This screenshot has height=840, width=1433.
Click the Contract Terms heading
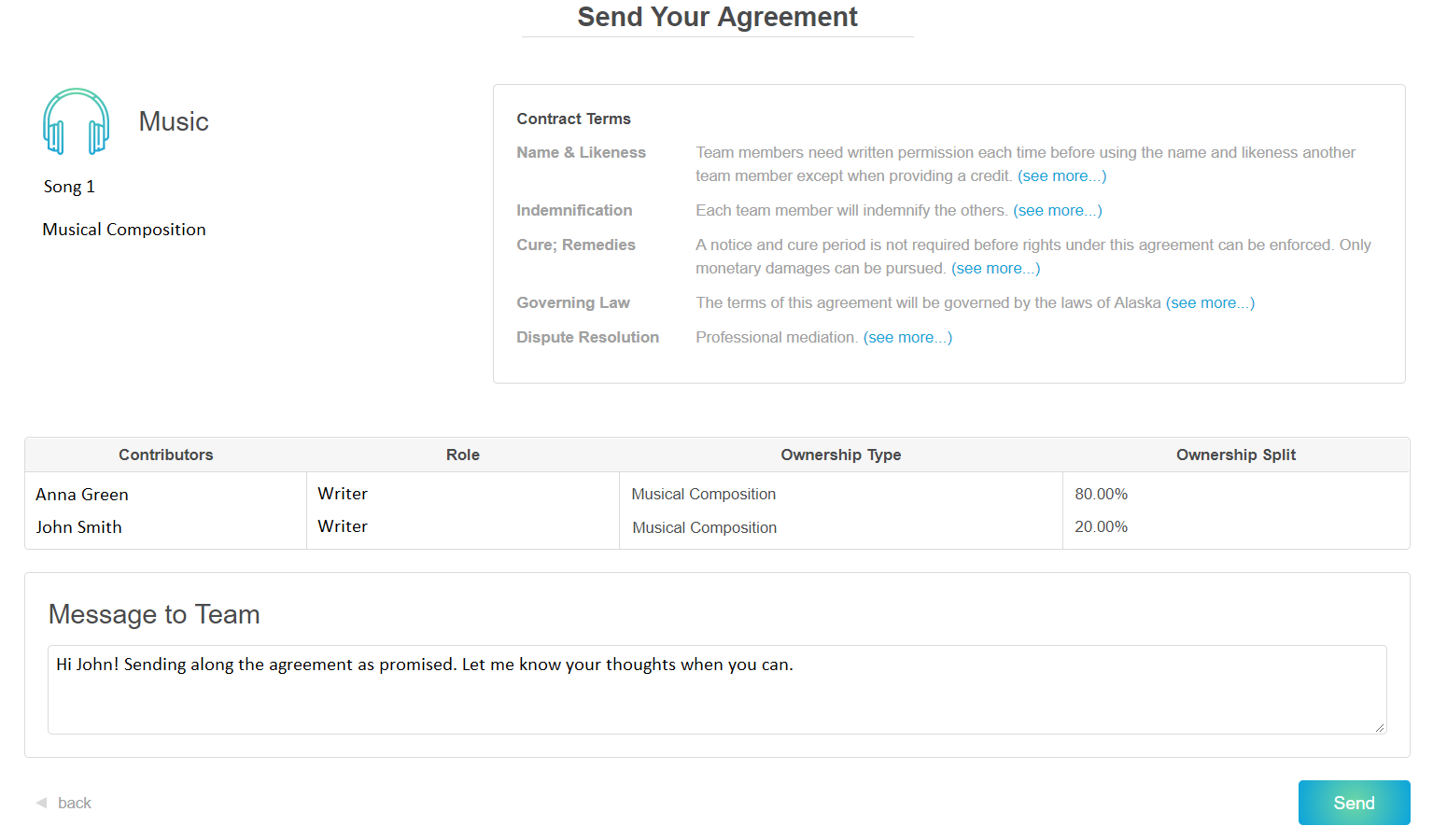(x=573, y=119)
